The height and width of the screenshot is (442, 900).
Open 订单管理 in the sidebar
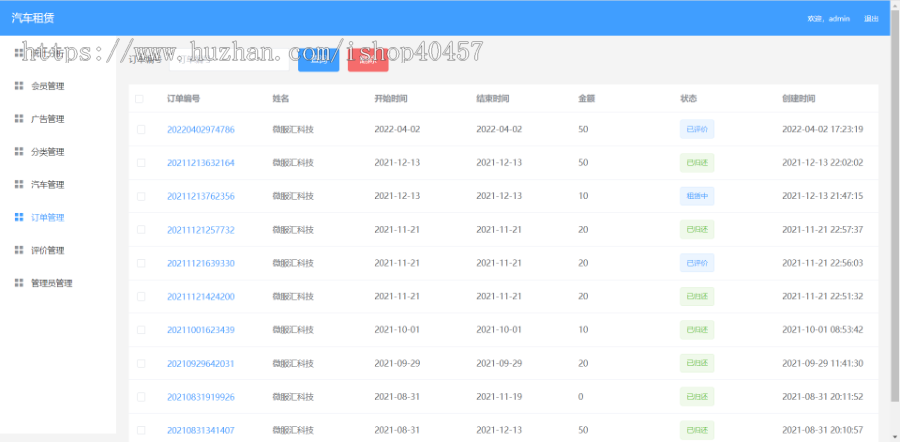(x=48, y=218)
